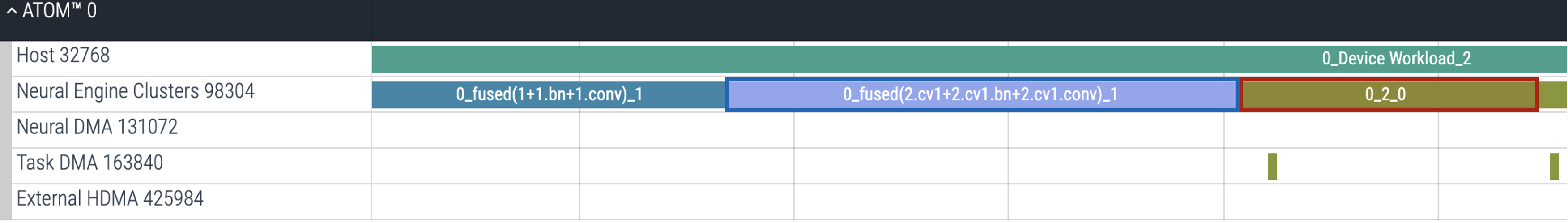Select the Neural DMA 131072 track label
Image resolution: width=1568 pixels, height=223 pixels.
pyautogui.click(x=97, y=127)
